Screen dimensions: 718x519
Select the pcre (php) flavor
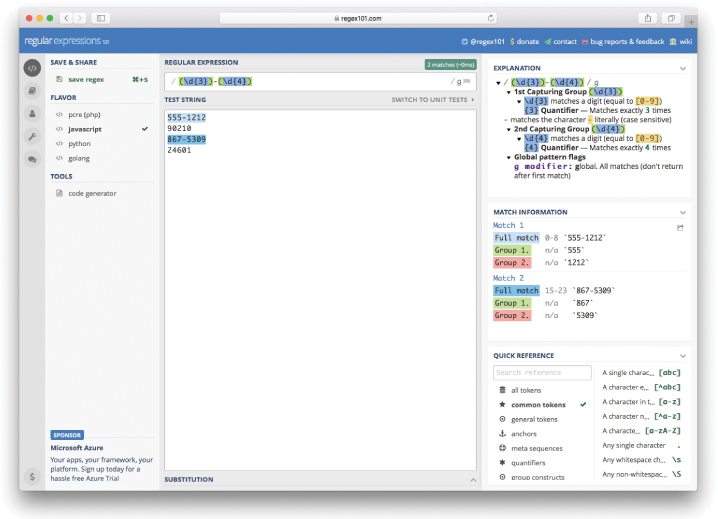tap(86, 115)
